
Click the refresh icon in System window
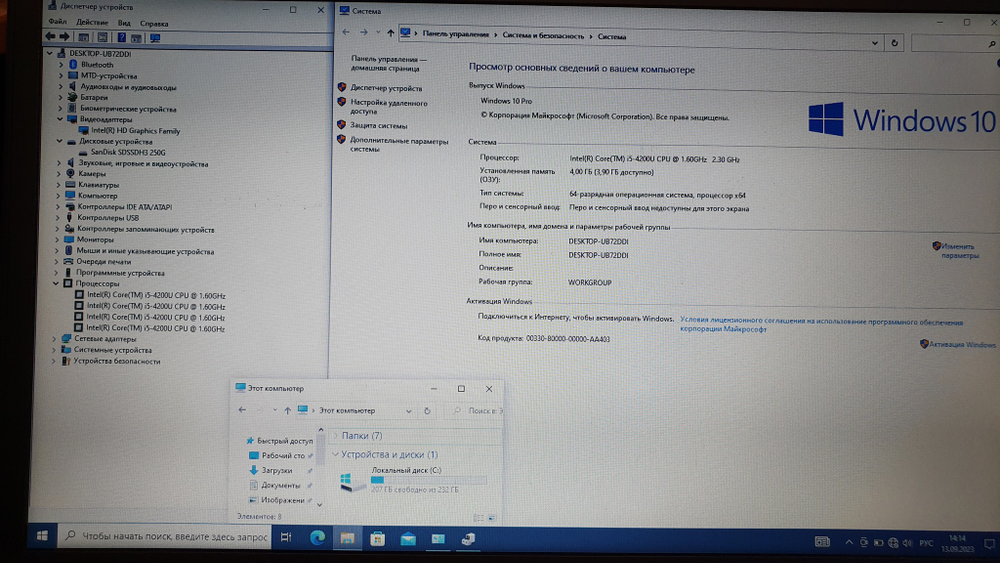click(894, 43)
